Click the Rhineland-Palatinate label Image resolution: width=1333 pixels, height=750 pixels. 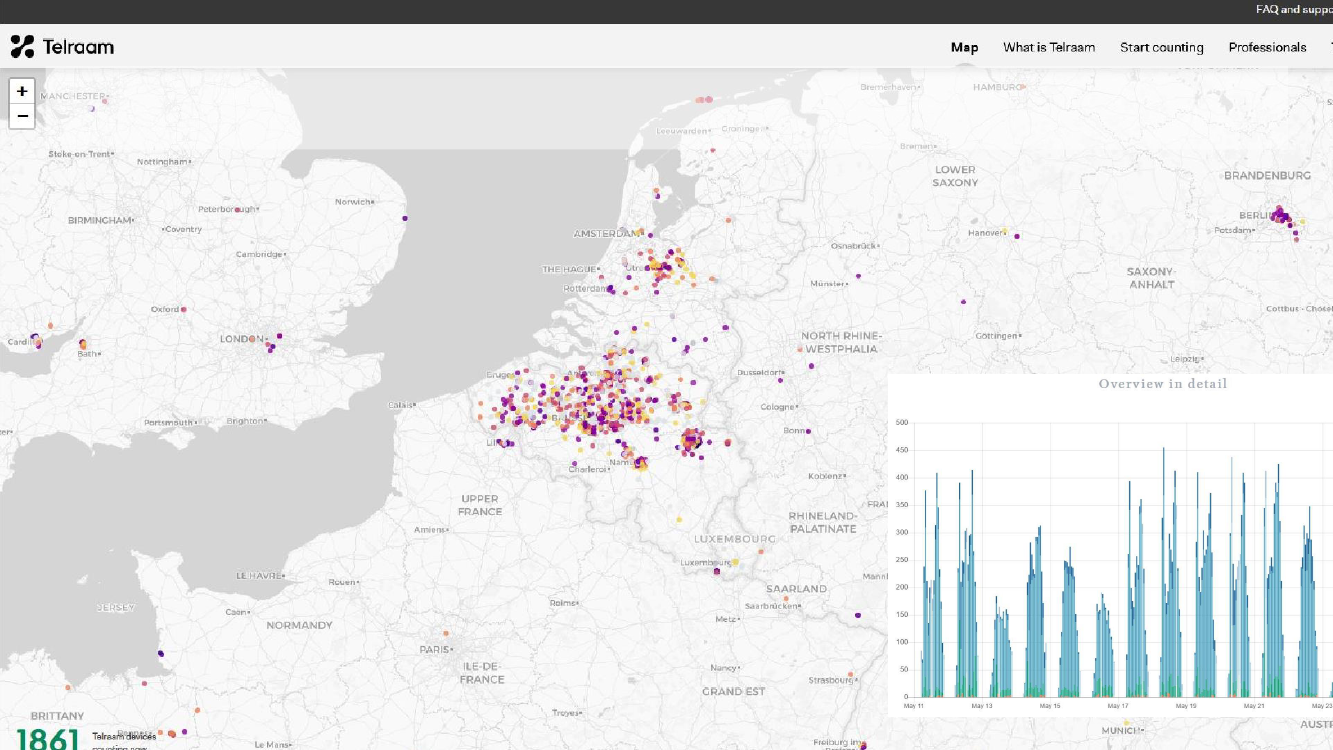[823, 522]
